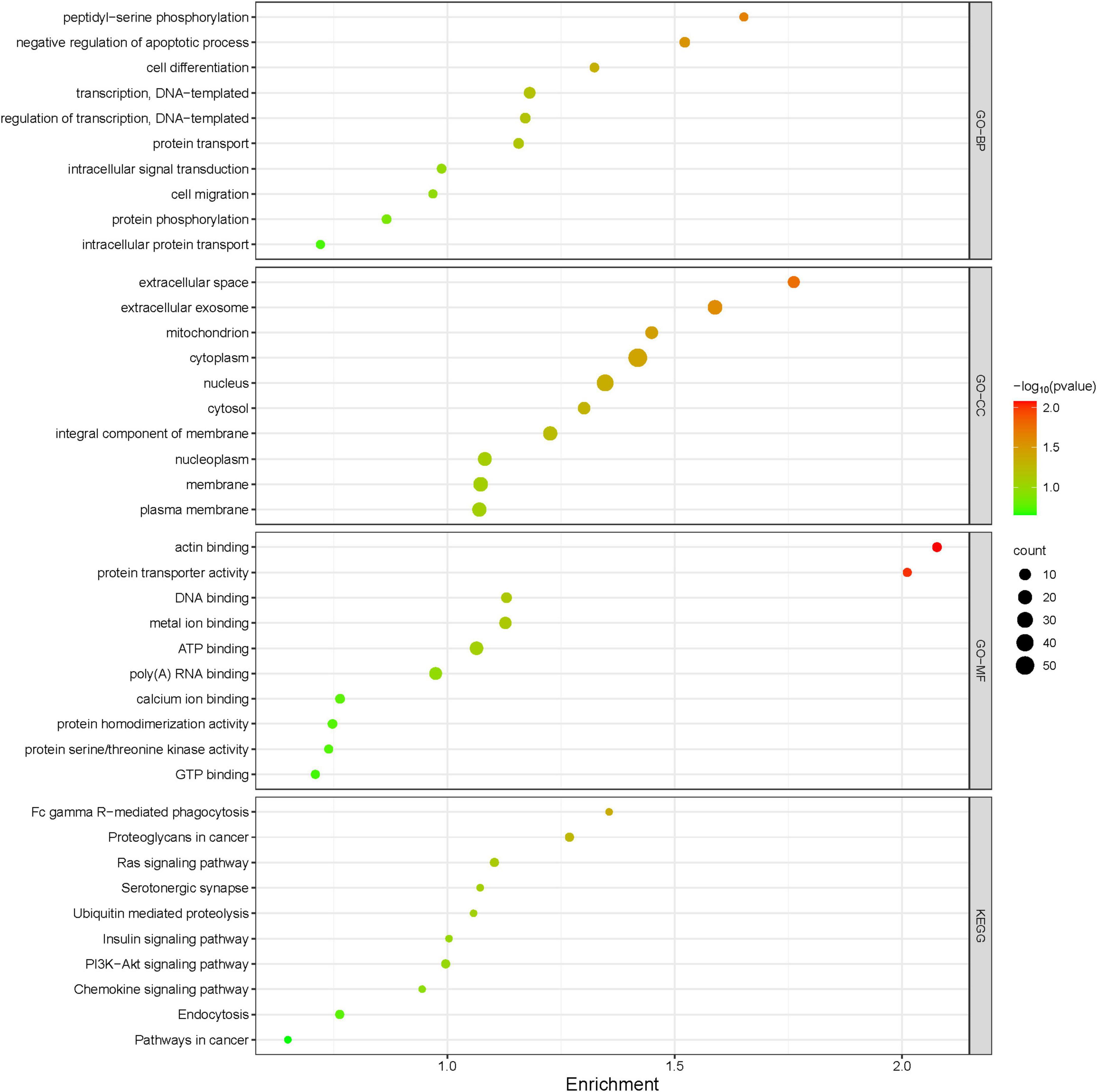Click the 'cytosol' label

click(x=228, y=409)
